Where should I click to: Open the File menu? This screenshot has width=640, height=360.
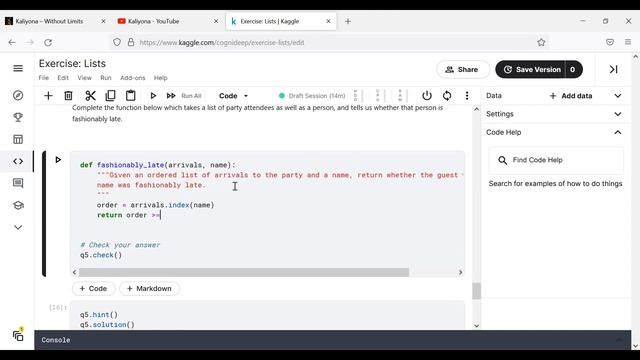pyautogui.click(x=44, y=78)
